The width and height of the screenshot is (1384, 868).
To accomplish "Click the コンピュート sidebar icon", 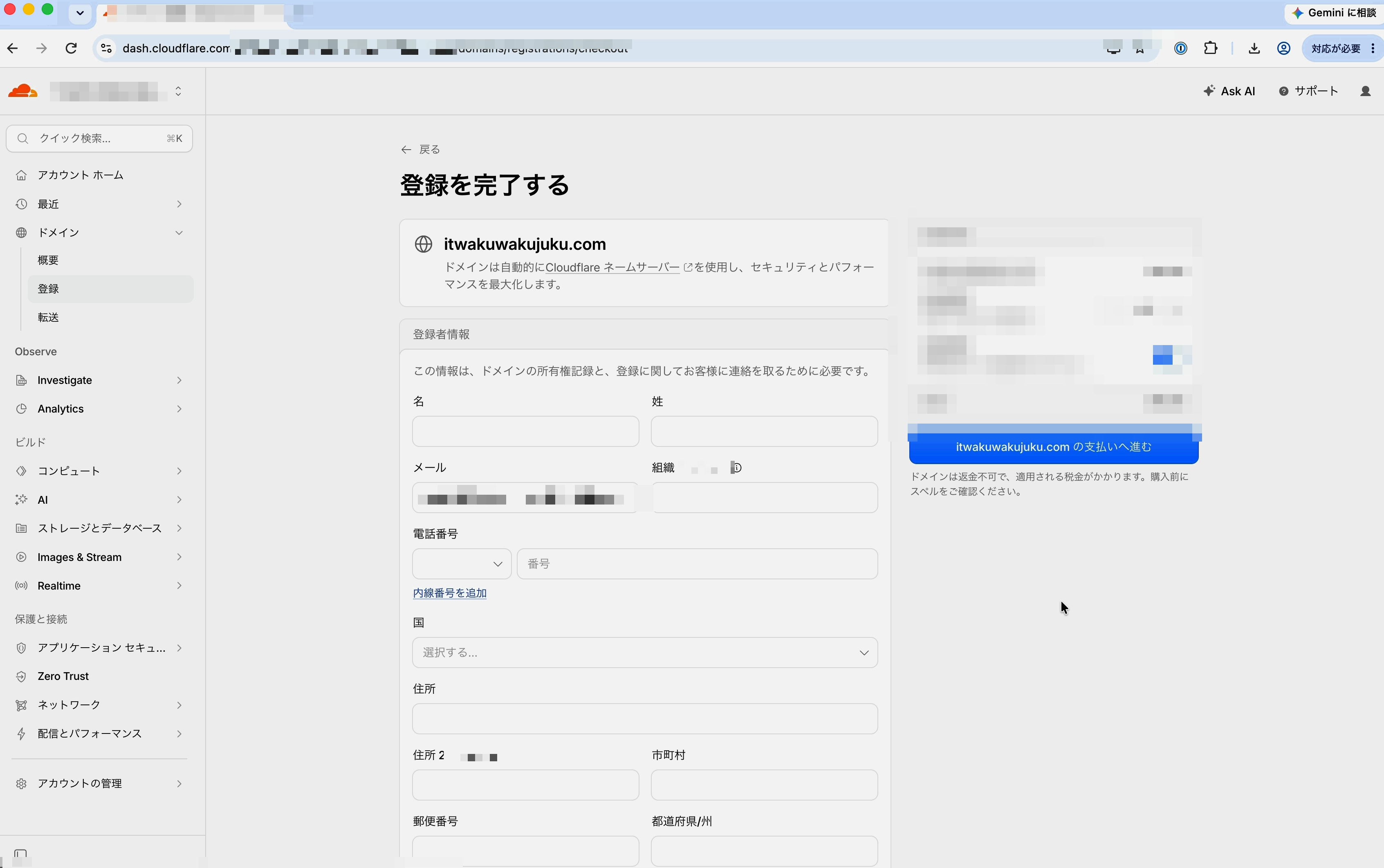I will pyautogui.click(x=21, y=471).
